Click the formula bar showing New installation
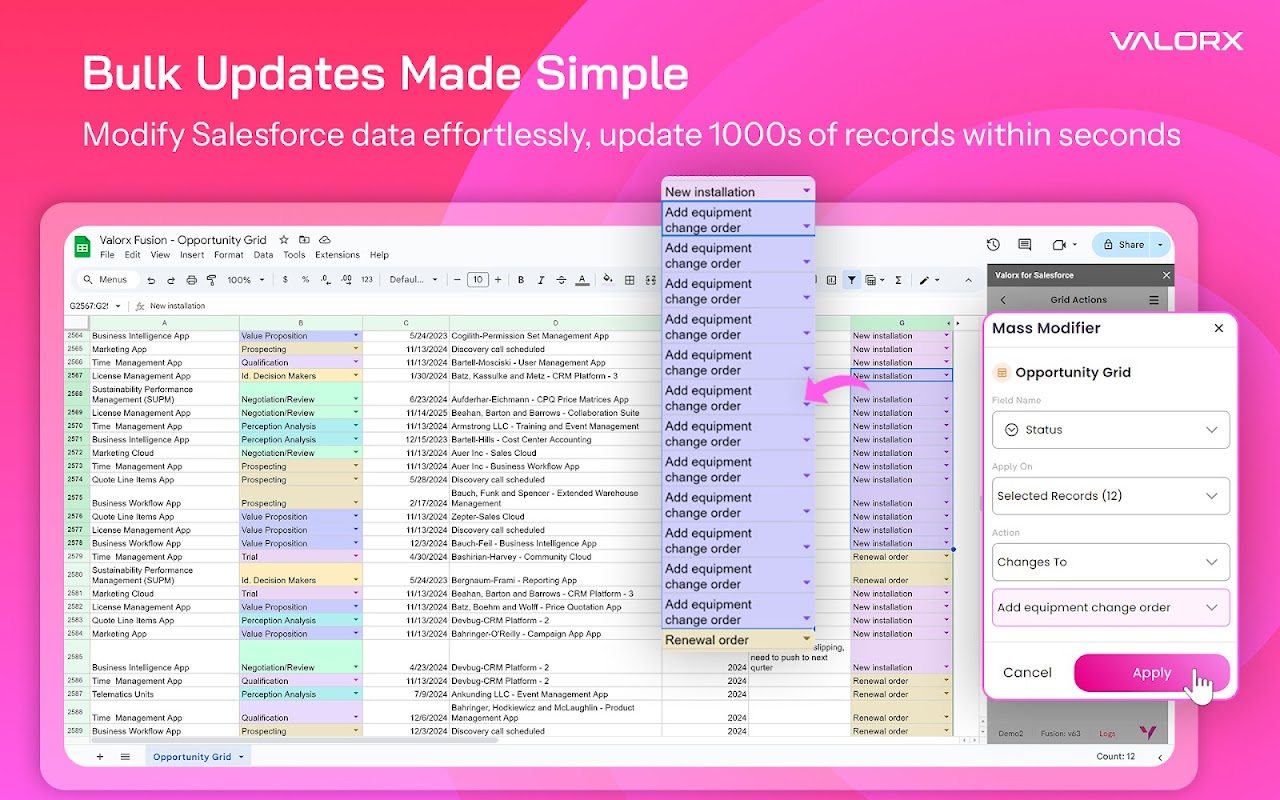1280x800 pixels. point(178,306)
